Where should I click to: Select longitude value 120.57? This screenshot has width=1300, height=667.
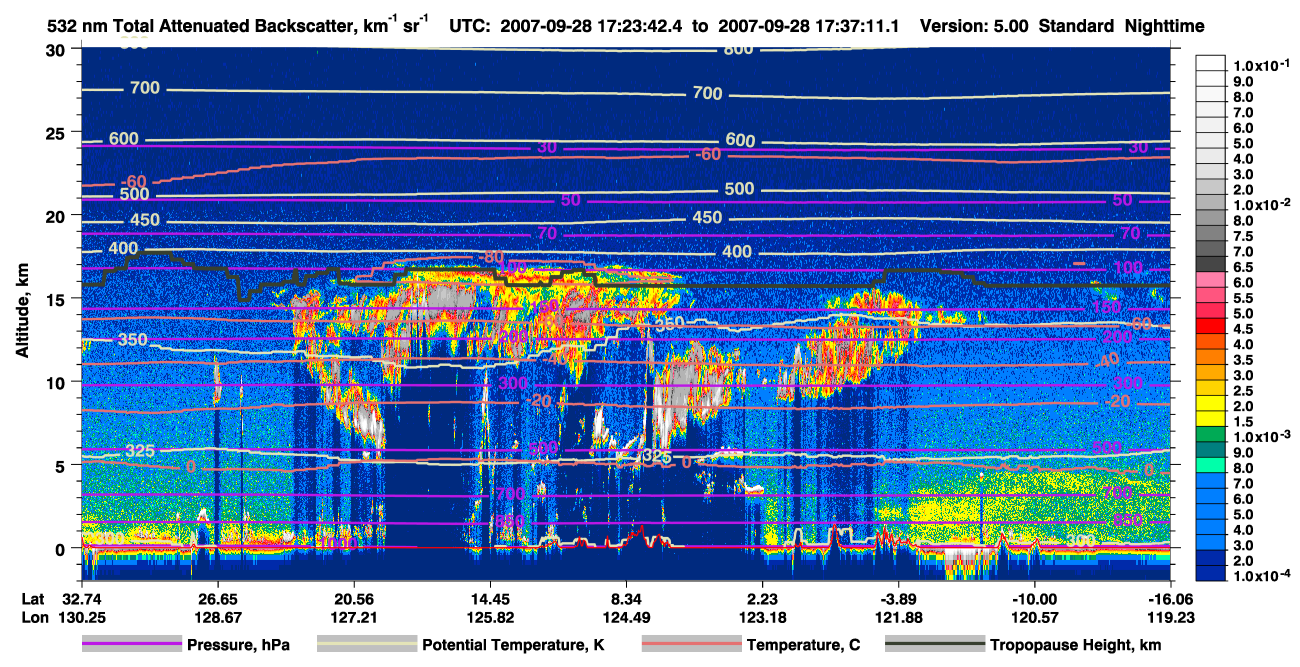coord(1034,617)
